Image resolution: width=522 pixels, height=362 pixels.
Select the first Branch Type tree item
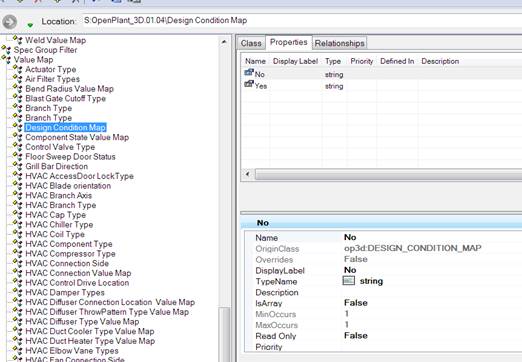48,108
